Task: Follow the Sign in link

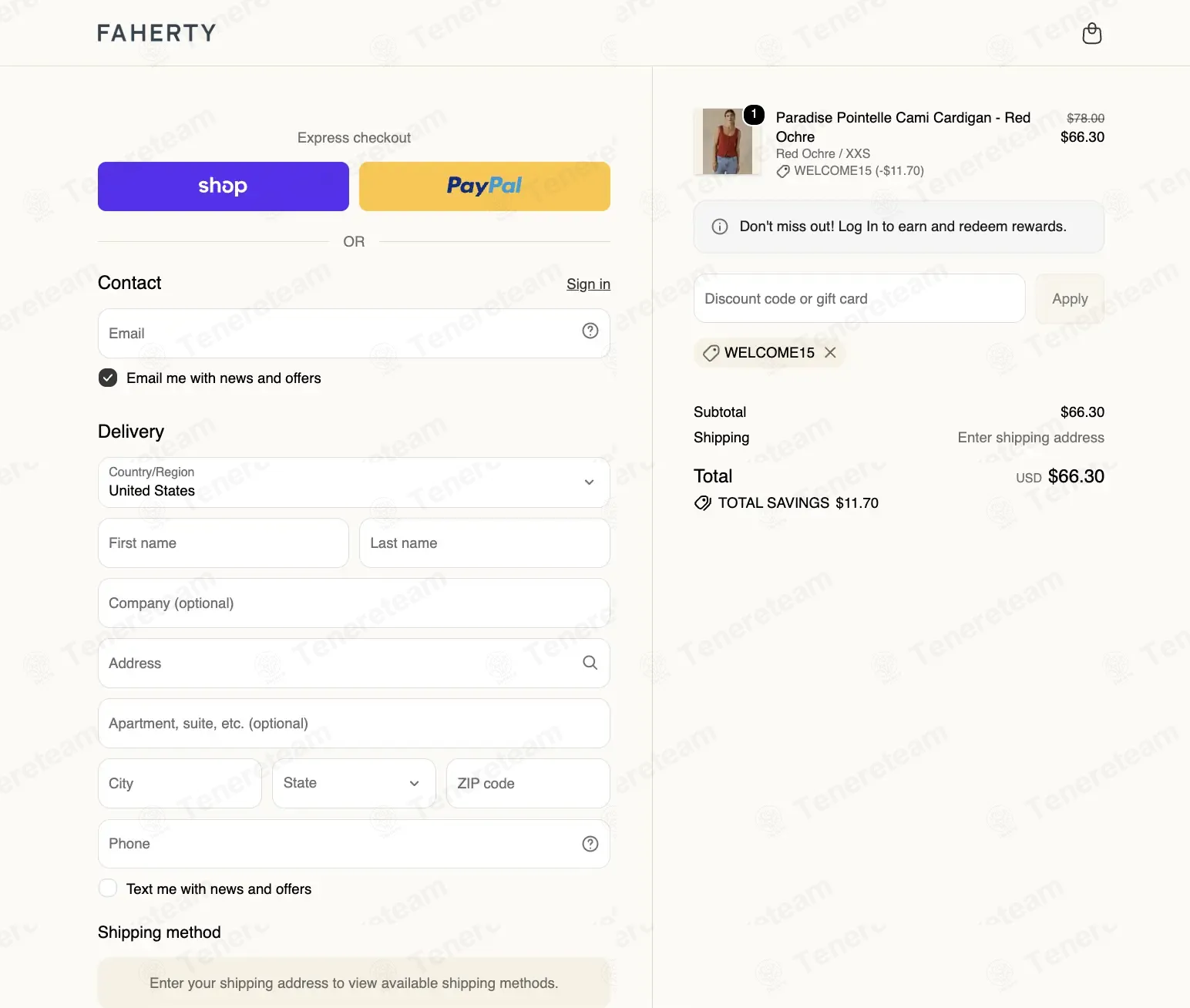Action: point(588,284)
